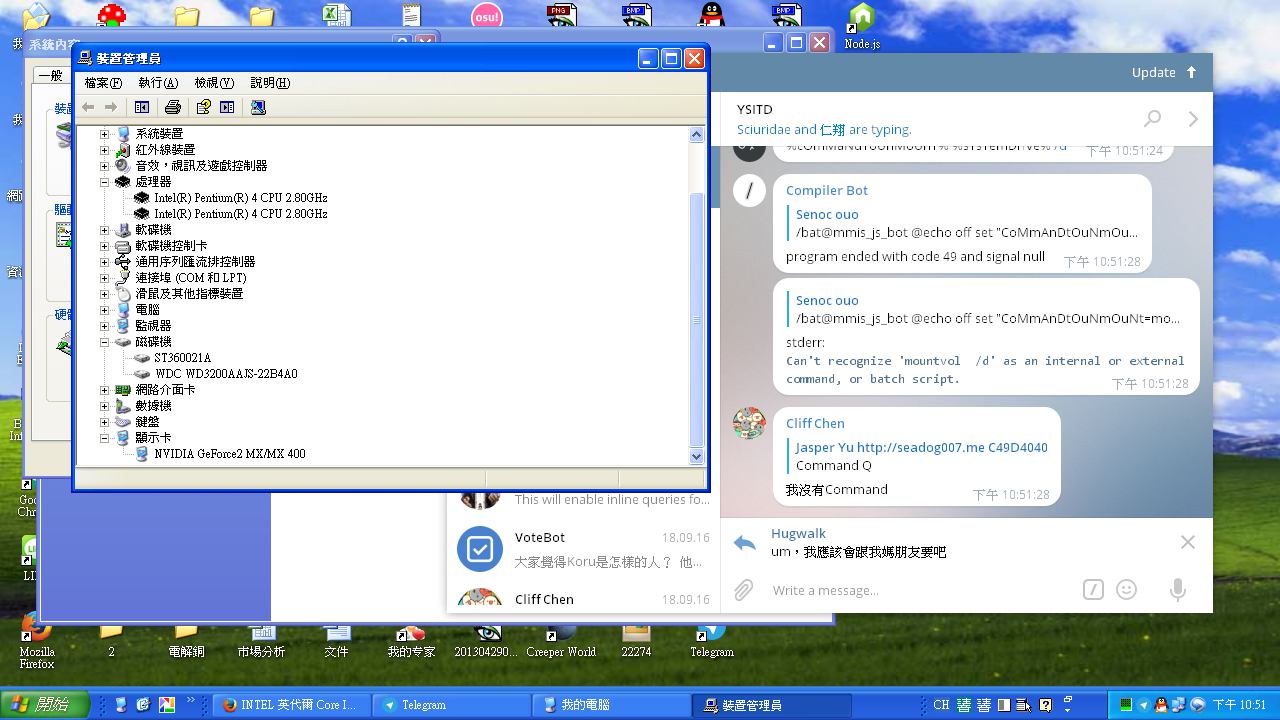
Task: Click the ST360021A disk drive icon
Action: click(x=142, y=358)
